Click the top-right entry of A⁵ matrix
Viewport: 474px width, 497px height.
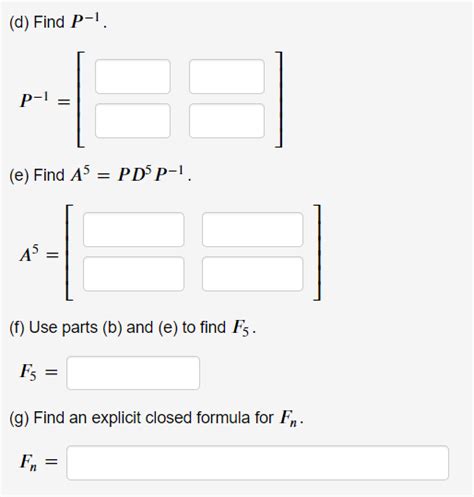pyautogui.click(x=252, y=230)
